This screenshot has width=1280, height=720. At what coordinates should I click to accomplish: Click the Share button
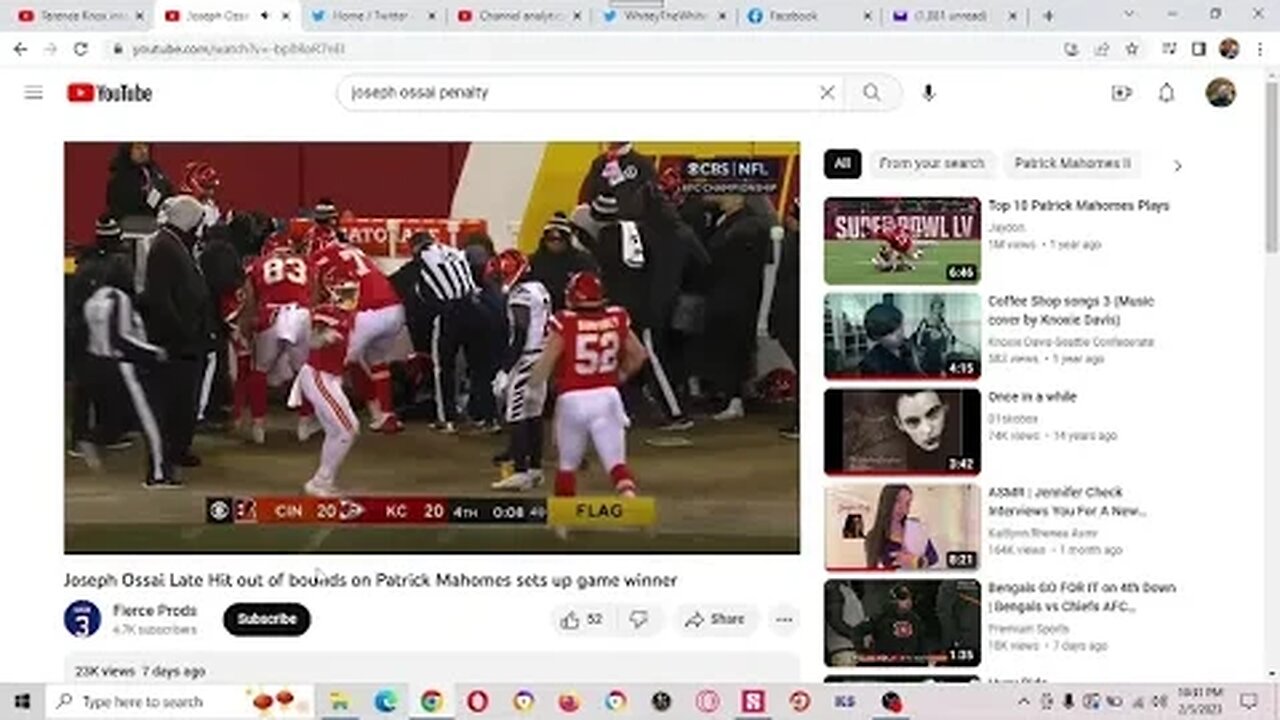(x=714, y=620)
